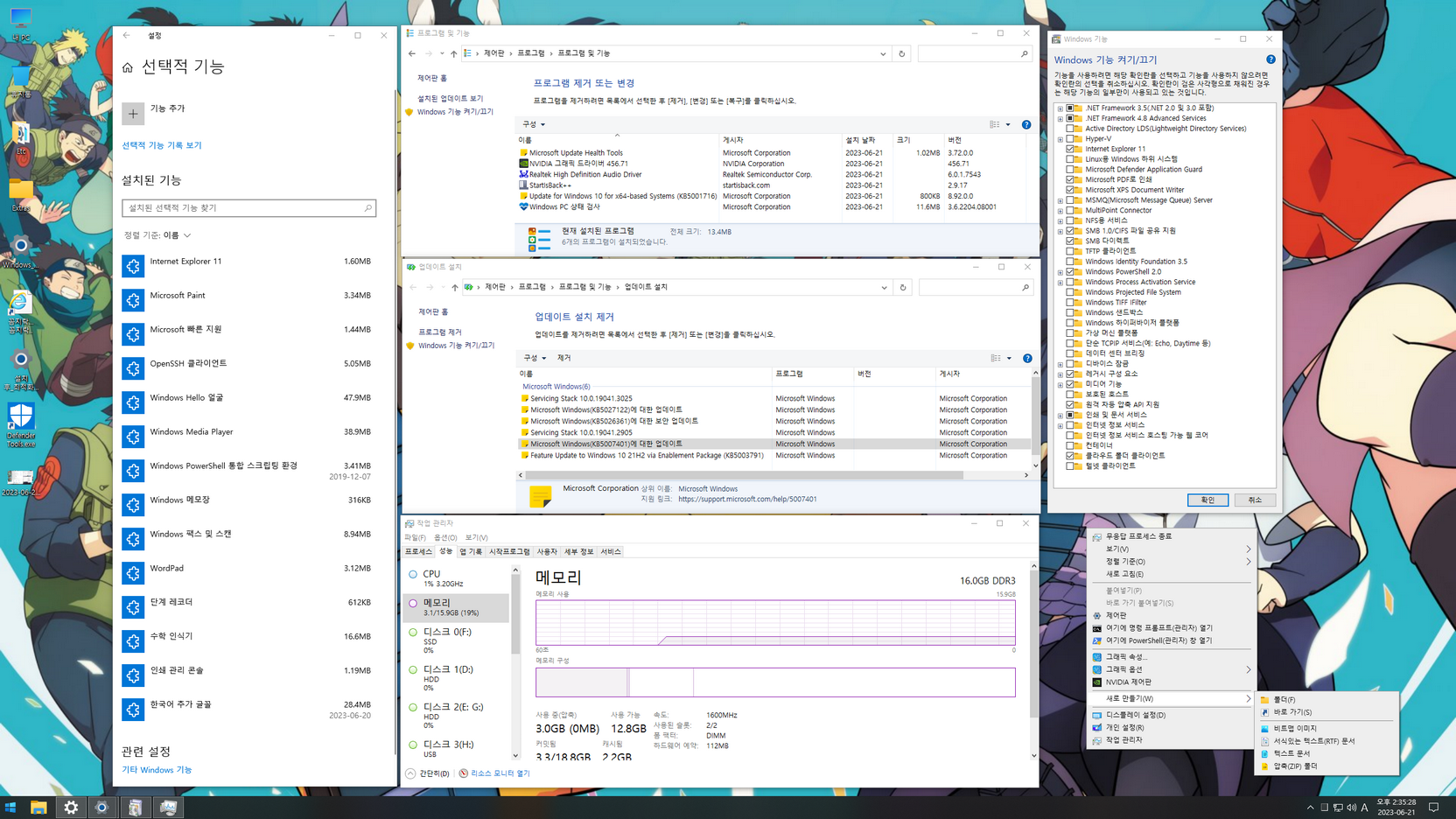Viewport: 1456px width, 819px height.
Task: Open the 옵션(O) menu in Task Manager
Action: (x=445, y=537)
